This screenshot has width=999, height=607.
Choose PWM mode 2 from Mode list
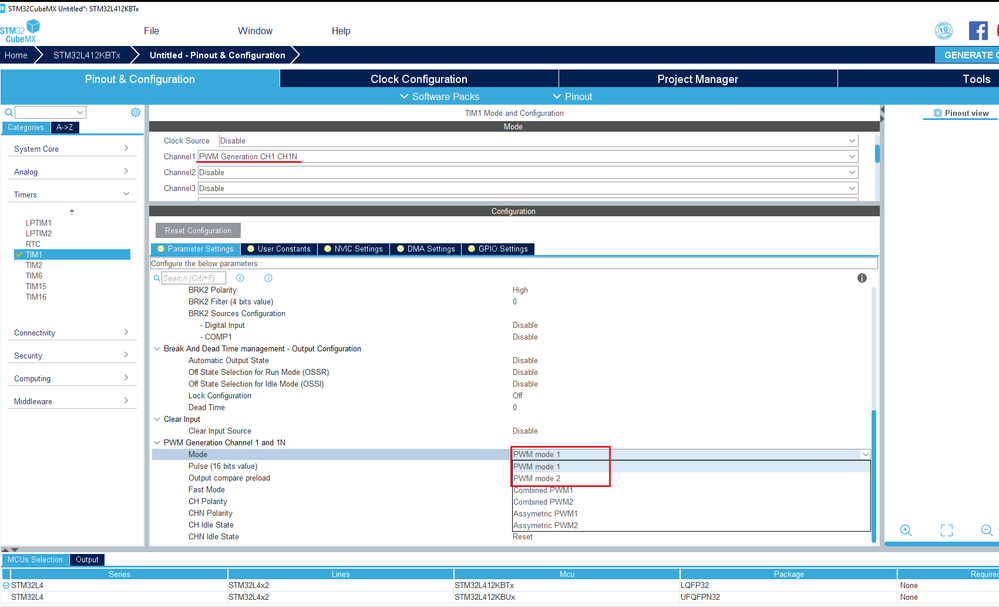pyautogui.click(x=691, y=478)
